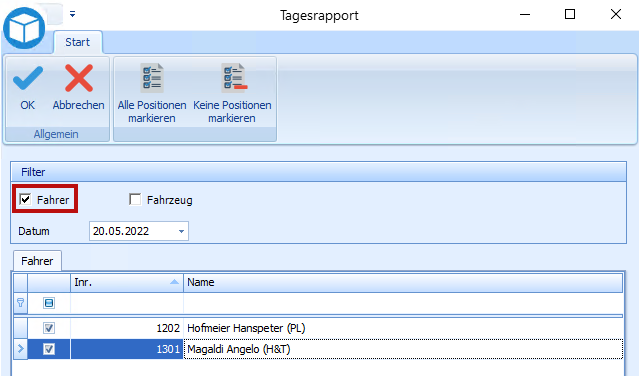The image size is (639, 376).
Task: Click the red Abbrechen cross icon
Action: (79, 78)
